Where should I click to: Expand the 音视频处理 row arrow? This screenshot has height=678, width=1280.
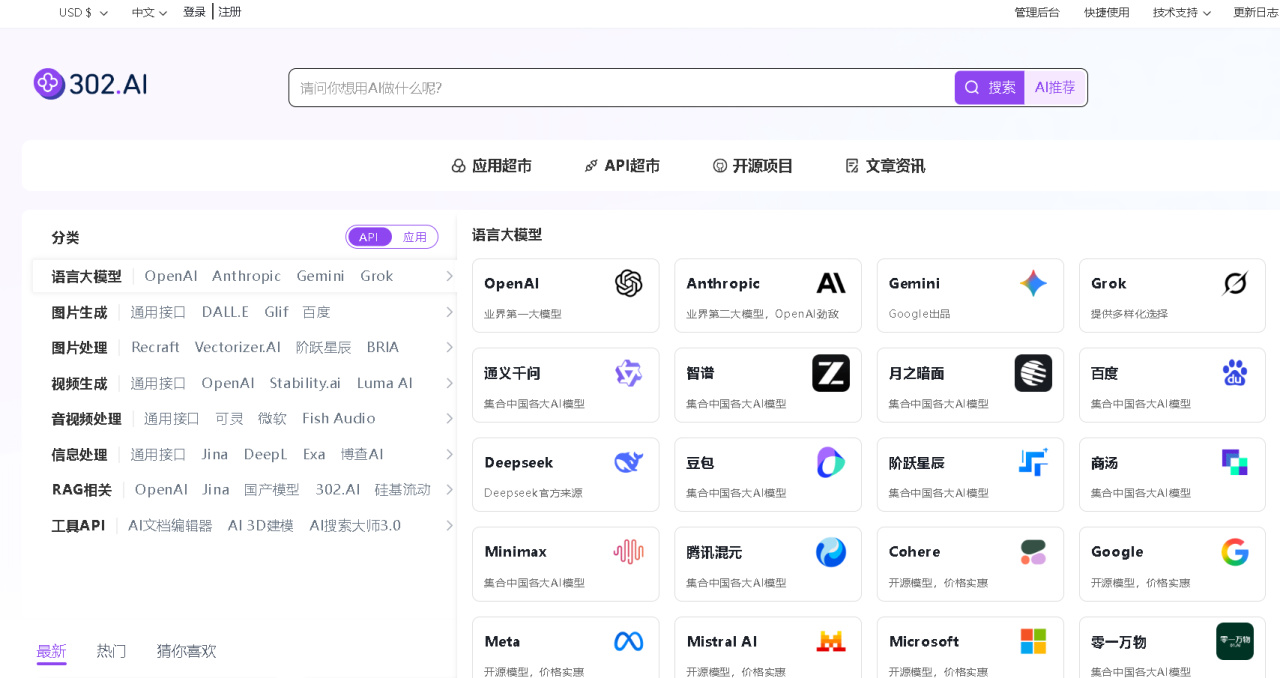pos(449,418)
